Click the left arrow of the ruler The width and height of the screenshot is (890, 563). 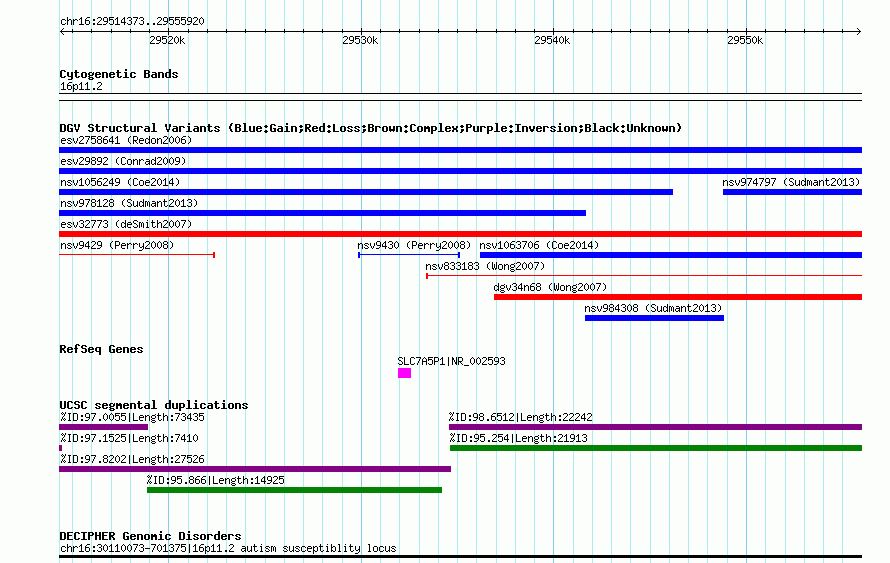click(62, 31)
